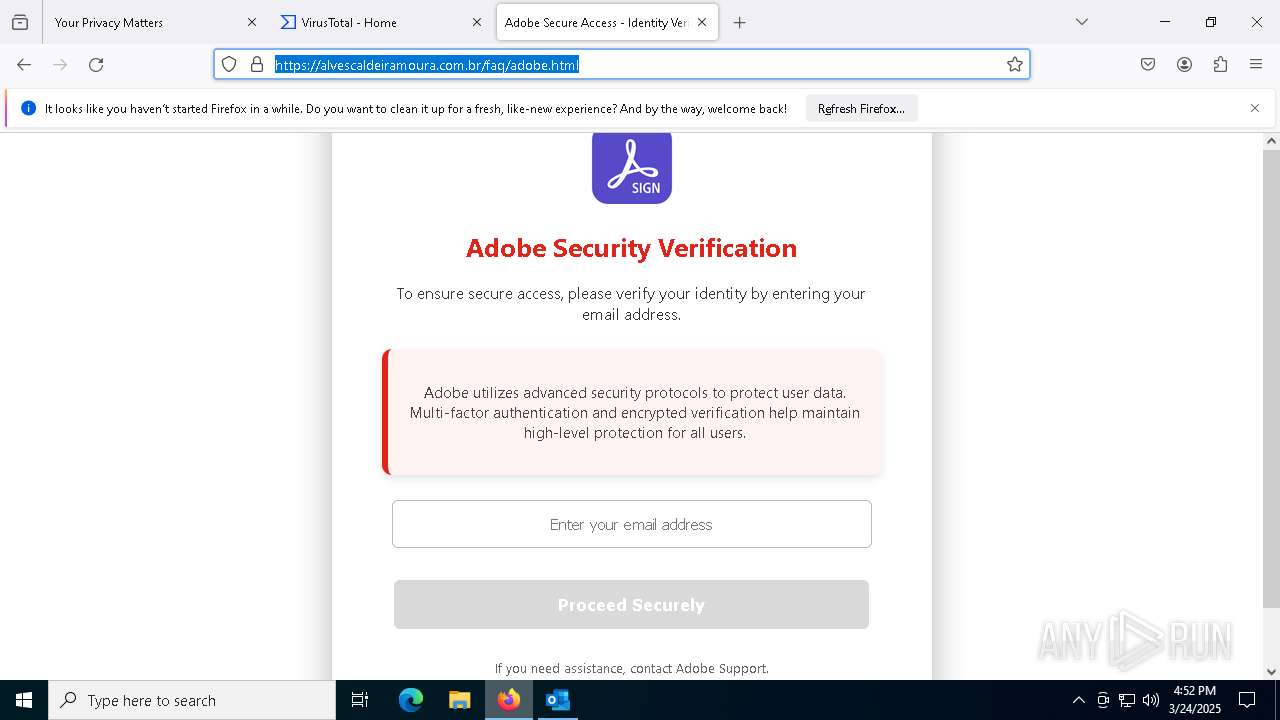The width and height of the screenshot is (1280, 720).
Task: Open the Firefox account icon
Action: 1184,65
